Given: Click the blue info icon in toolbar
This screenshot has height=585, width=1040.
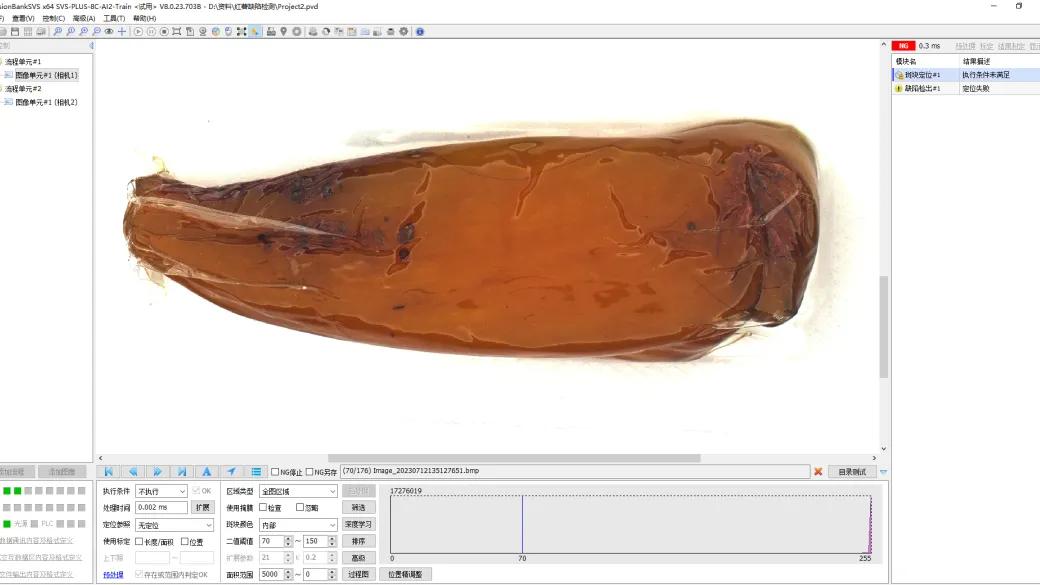Looking at the screenshot, I should pos(420,31).
